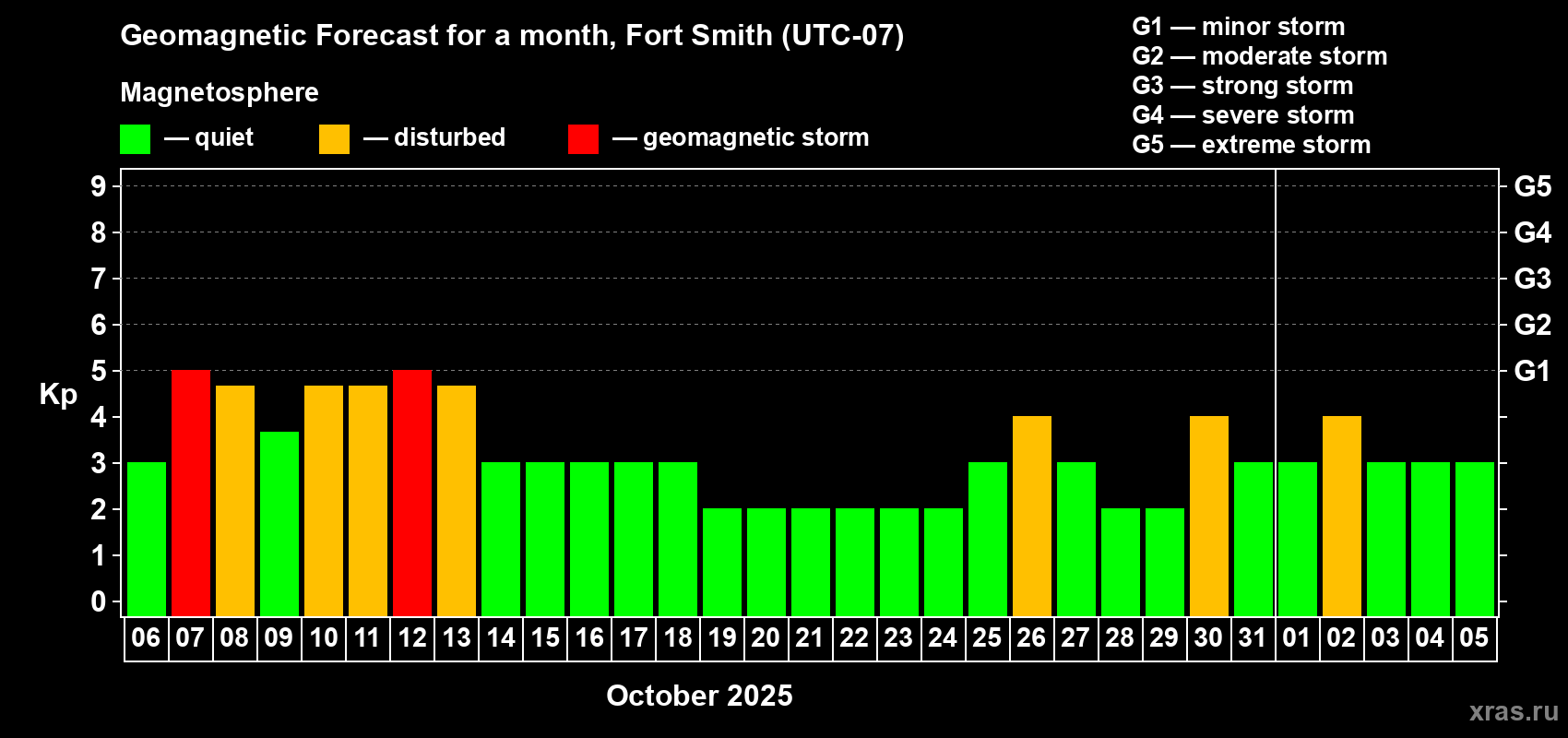Click the orange bar for day 10
The height and width of the screenshot is (738, 1568).
(x=324, y=501)
